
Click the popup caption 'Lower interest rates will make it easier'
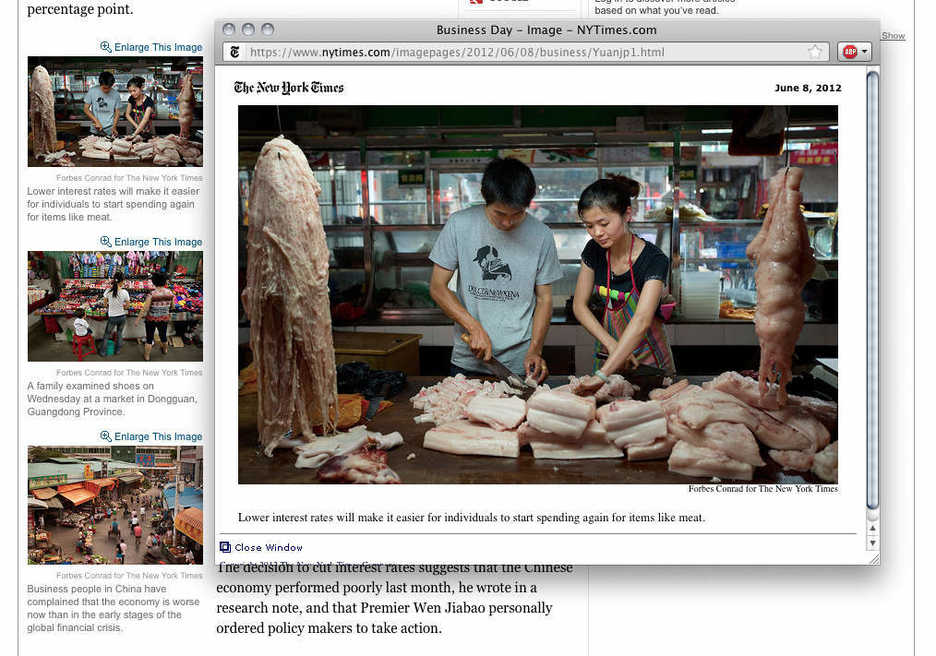click(x=472, y=518)
